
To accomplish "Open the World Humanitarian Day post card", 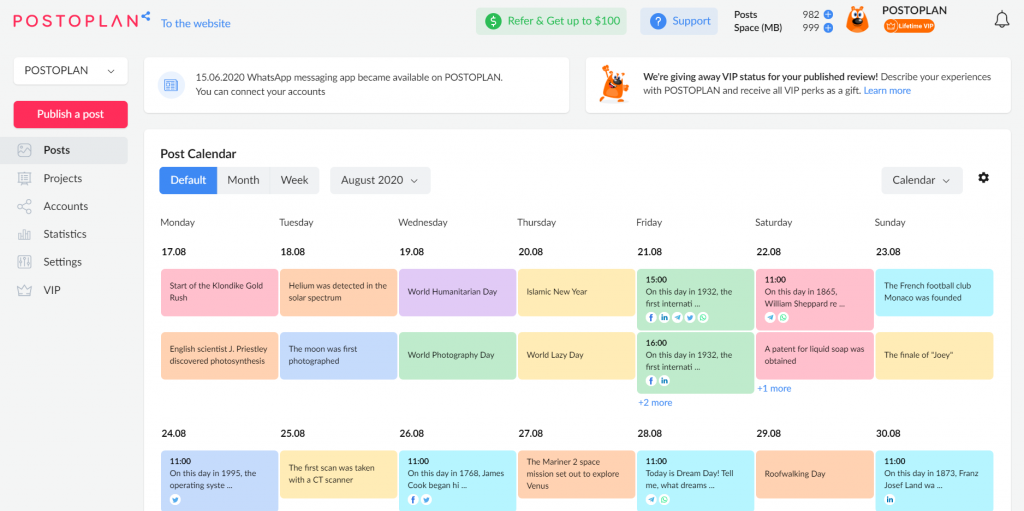I will [457, 292].
